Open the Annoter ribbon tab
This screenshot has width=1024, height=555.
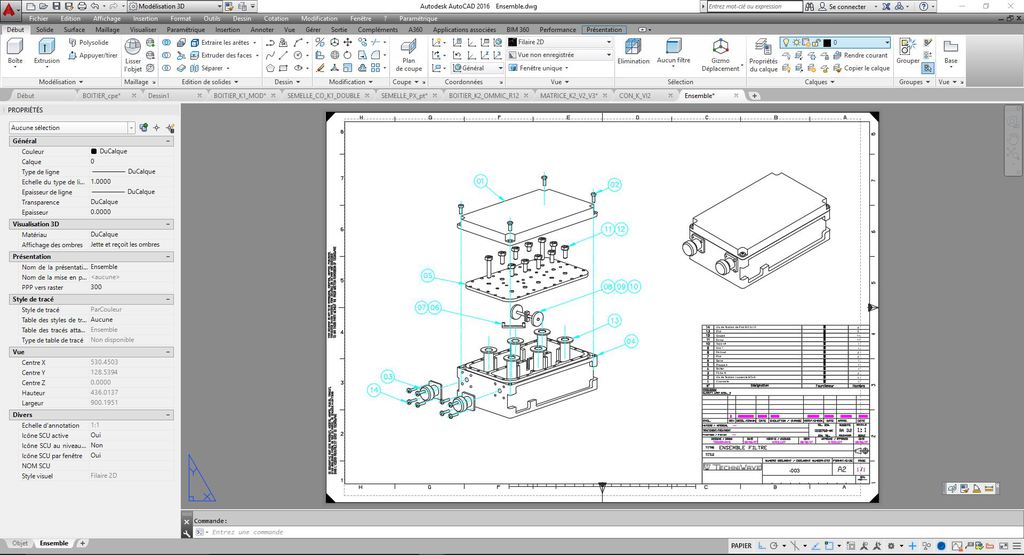(262, 30)
